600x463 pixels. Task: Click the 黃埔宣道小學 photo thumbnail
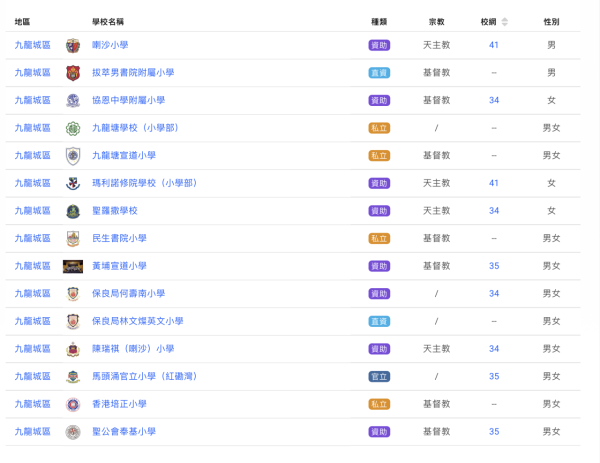[73, 266]
